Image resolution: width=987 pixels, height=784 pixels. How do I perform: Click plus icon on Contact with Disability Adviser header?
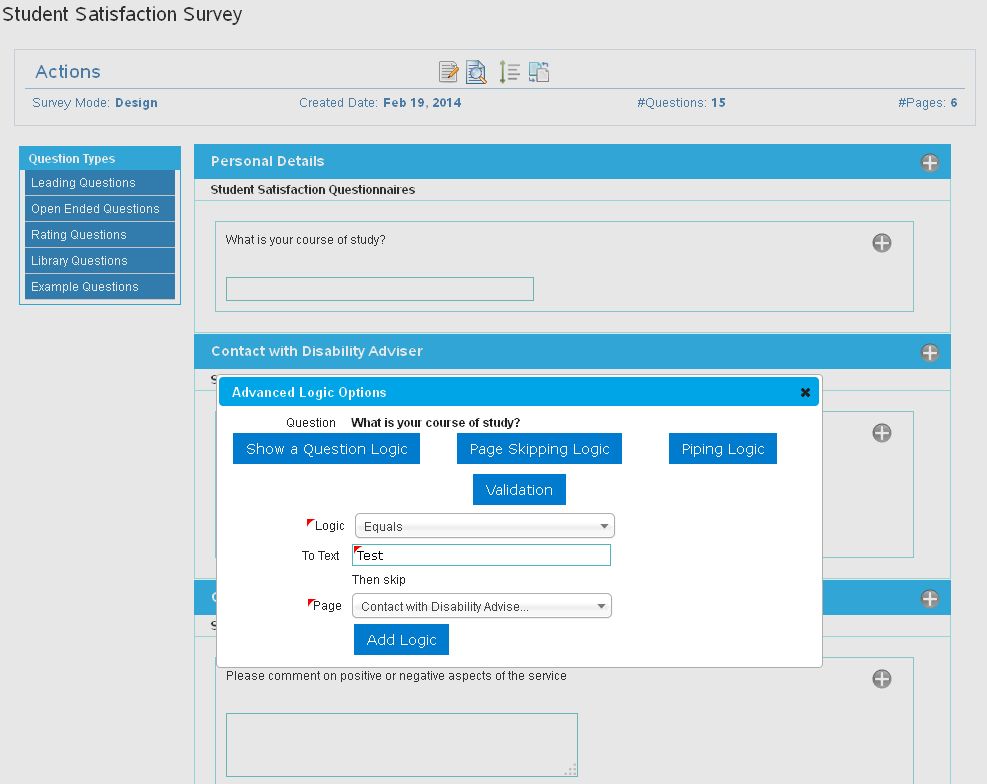pyautogui.click(x=930, y=352)
